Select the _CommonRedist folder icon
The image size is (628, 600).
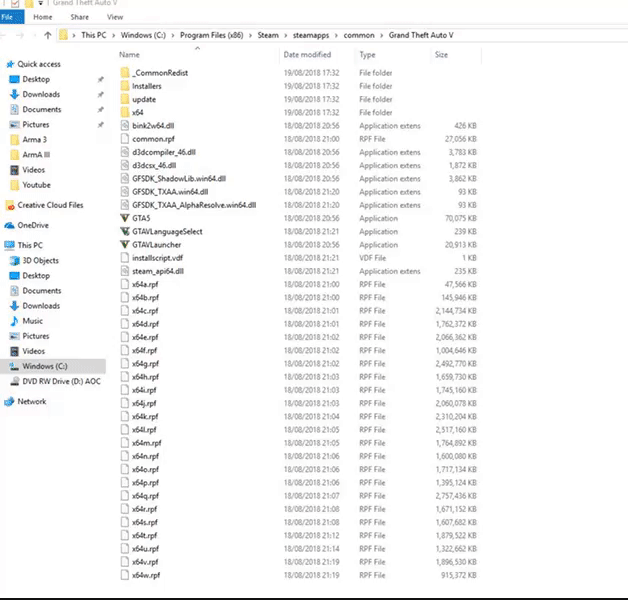(125, 73)
